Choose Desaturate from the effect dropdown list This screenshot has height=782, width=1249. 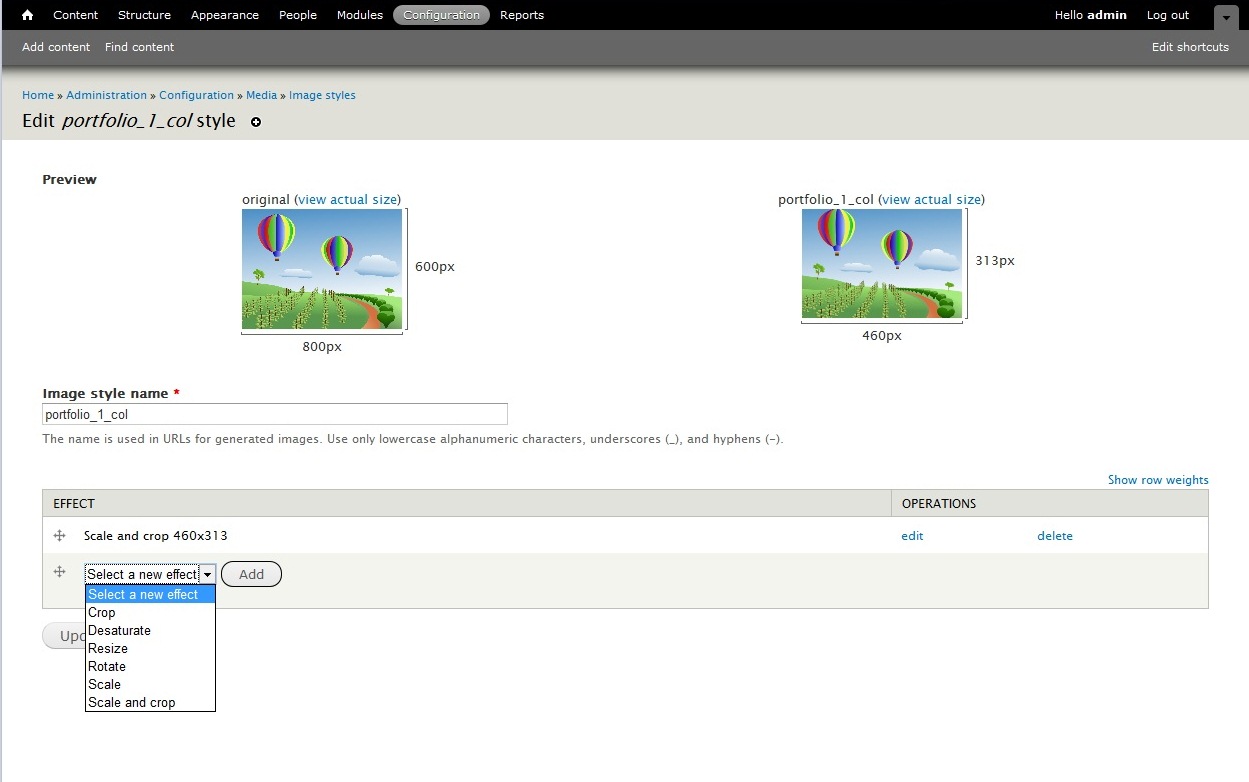119,631
